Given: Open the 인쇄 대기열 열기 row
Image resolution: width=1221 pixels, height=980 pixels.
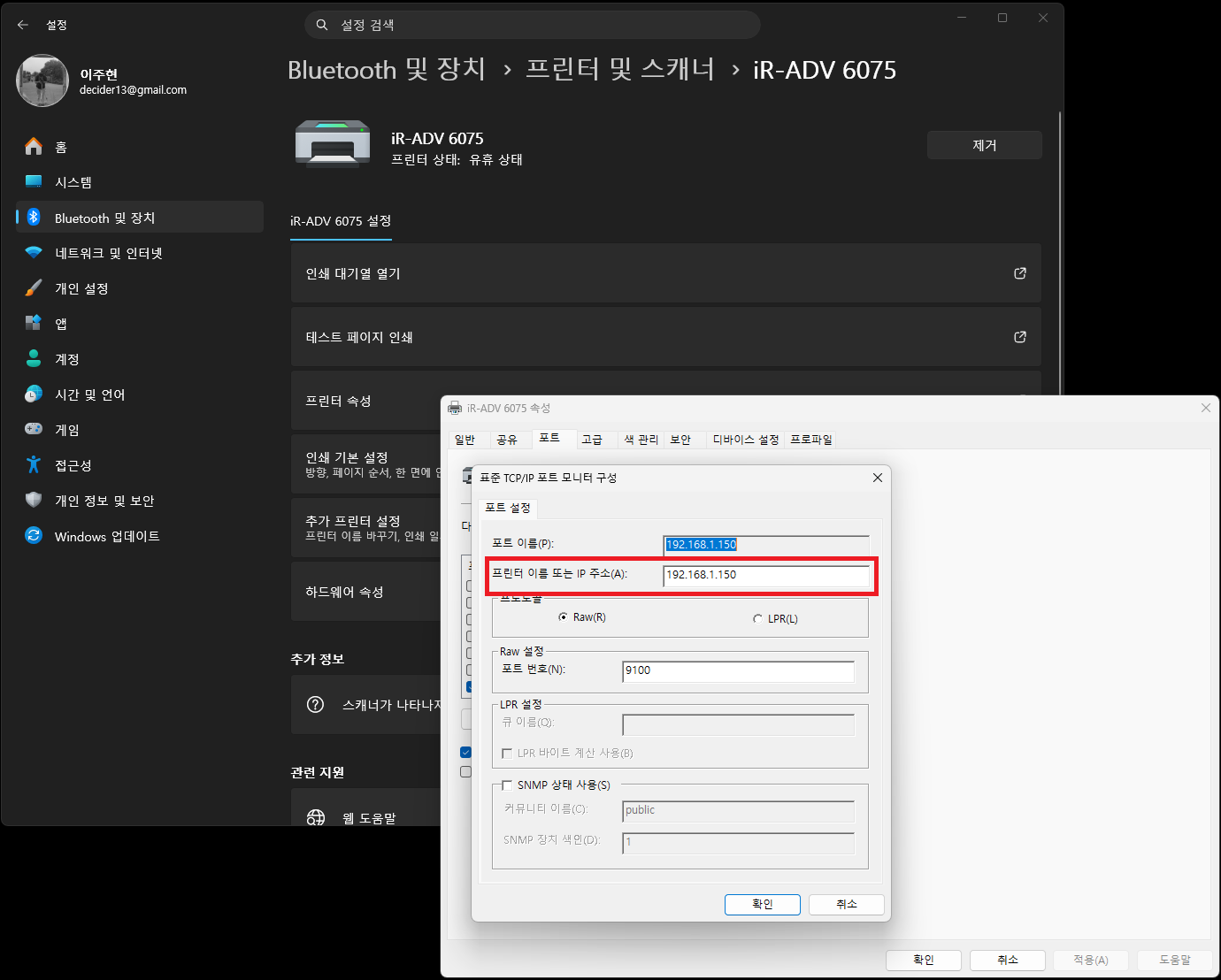Looking at the screenshot, I should [665, 273].
